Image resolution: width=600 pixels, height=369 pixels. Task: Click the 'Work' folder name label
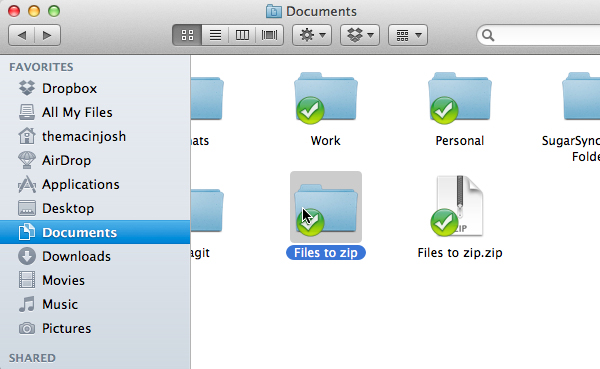click(x=326, y=141)
